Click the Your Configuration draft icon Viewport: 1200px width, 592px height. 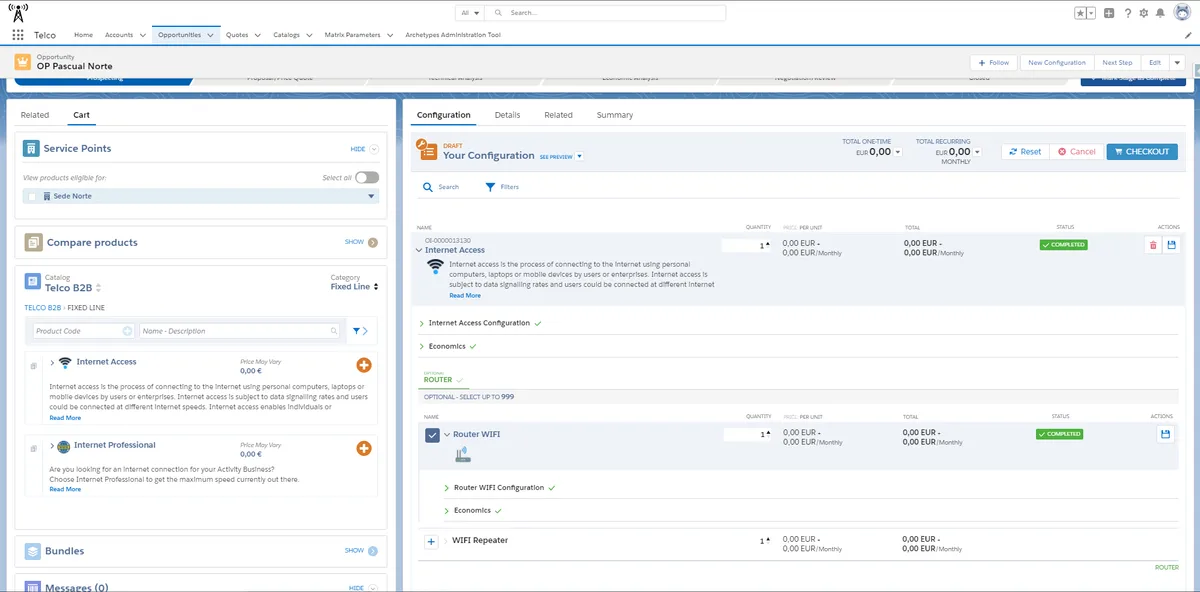tap(427, 151)
